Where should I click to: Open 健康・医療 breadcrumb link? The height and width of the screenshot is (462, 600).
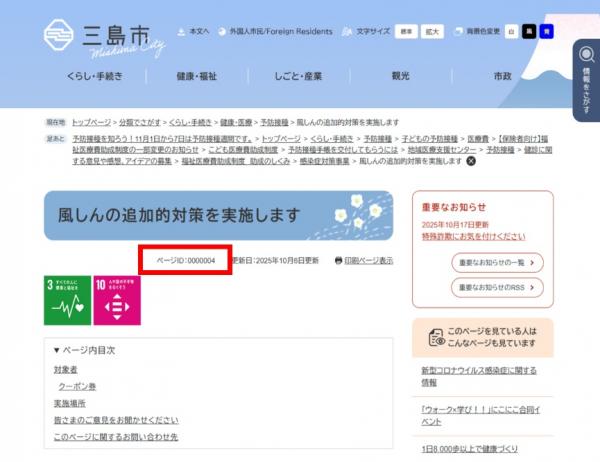(x=236, y=122)
